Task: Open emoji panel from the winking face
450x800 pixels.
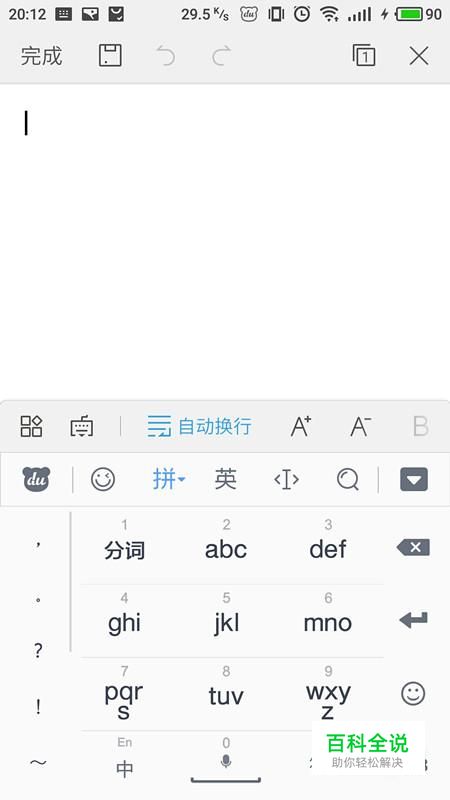Action: tap(103, 480)
